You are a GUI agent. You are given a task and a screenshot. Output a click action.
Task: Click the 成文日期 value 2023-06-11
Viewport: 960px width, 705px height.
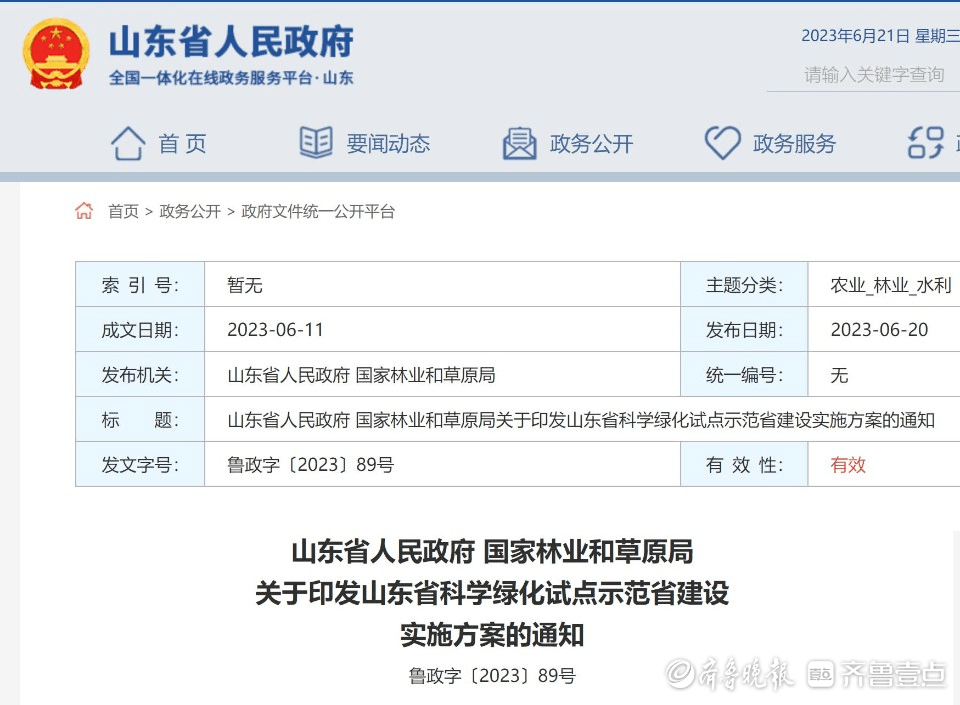275,330
